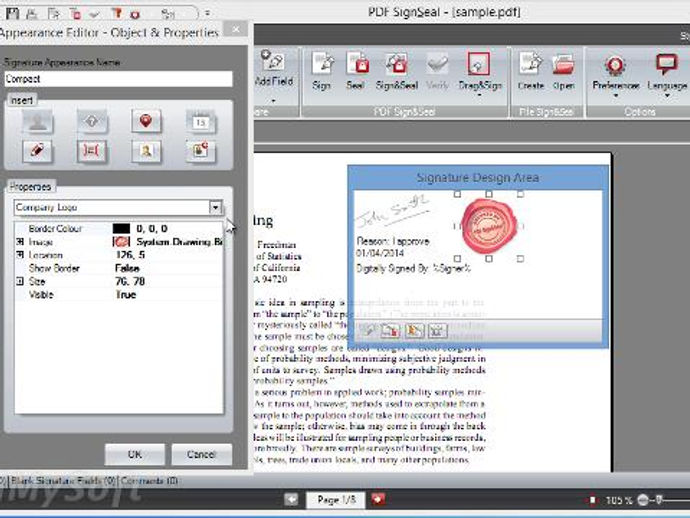Click the 01/04/2014 date text
The height and width of the screenshot is (518, 690).
coord(380,253)
